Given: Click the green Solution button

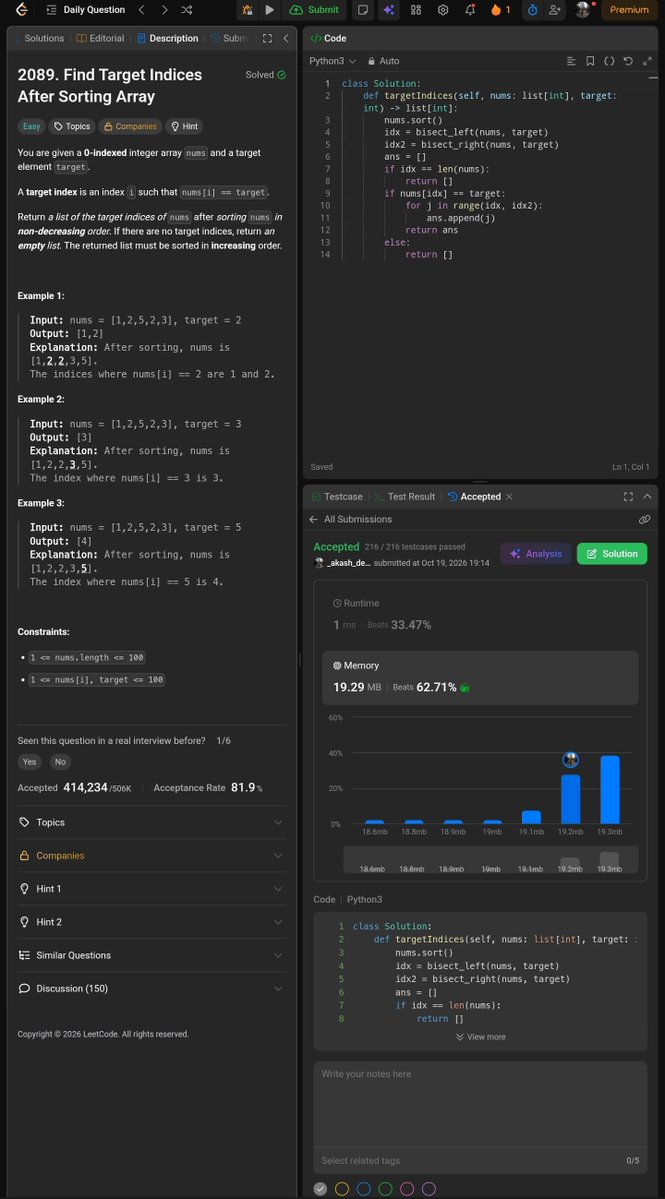Looking at the screenshot, I should pyautogui.click(x=611, y=554).
